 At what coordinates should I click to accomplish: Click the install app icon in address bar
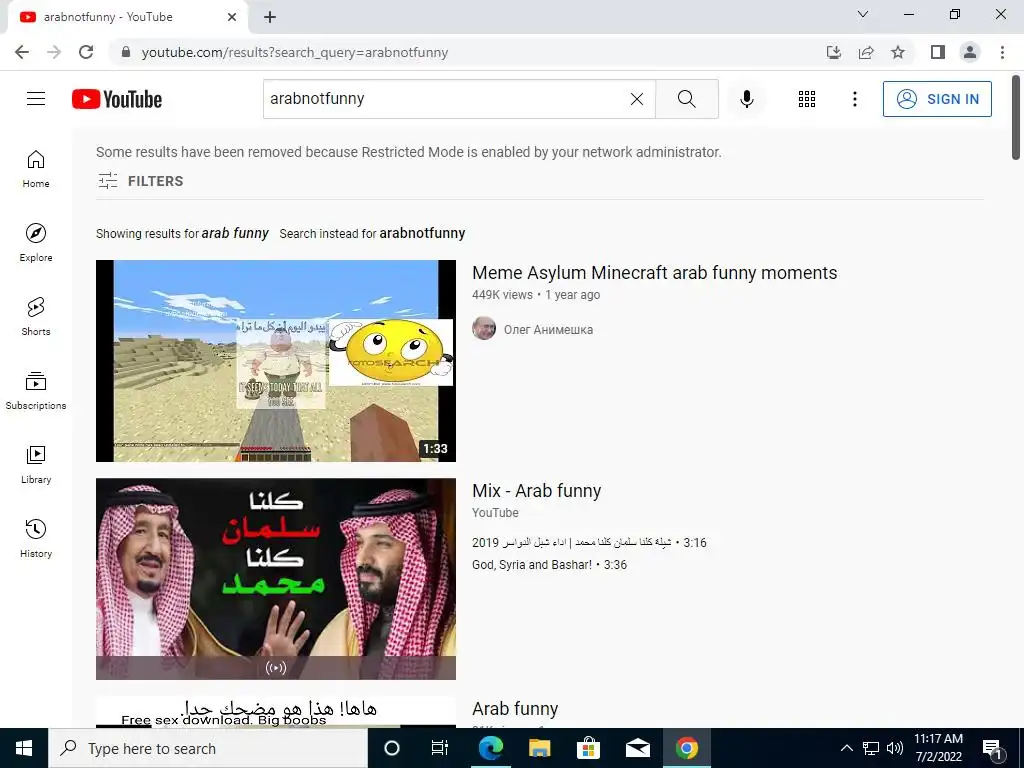tap(834, 52)
